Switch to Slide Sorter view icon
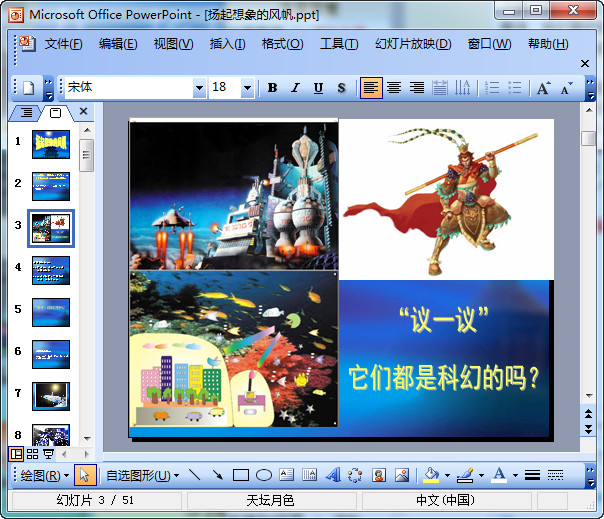This screenshot has height=519, width=604. tap(32, 454)
